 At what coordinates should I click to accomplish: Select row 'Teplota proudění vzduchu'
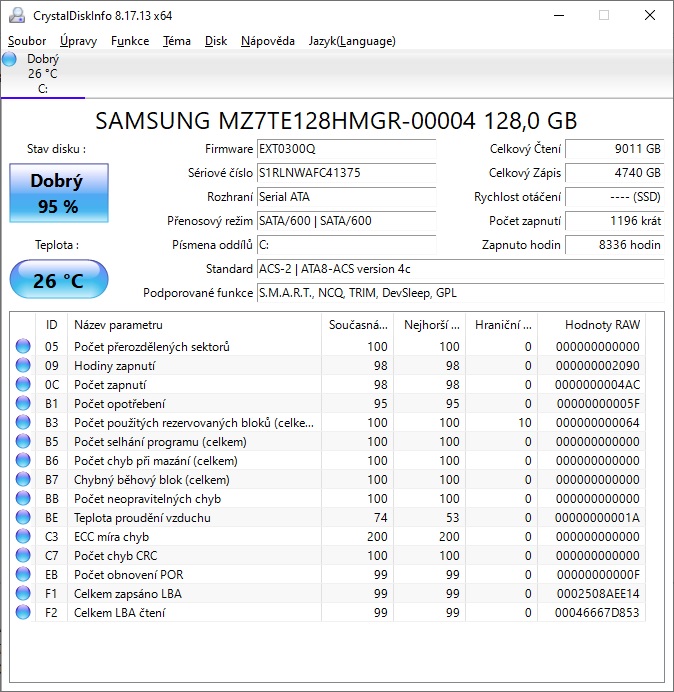pyautogui.click(x=328, y=517)
